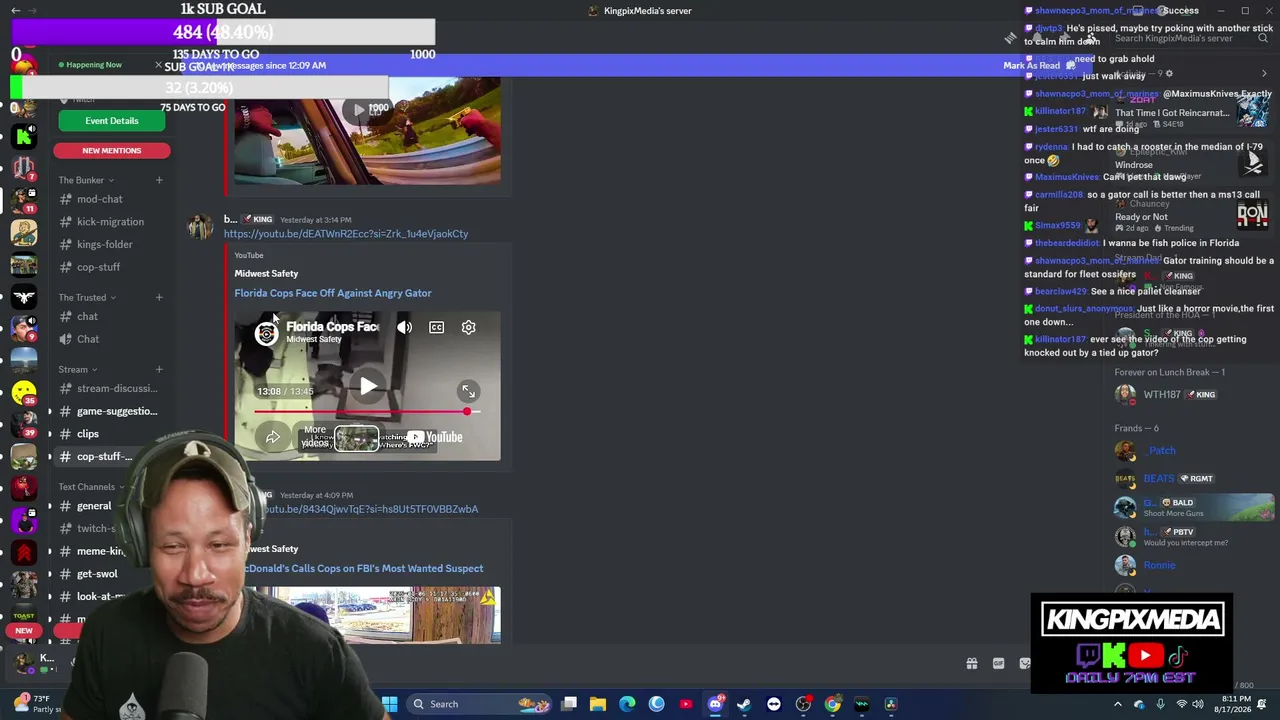The height and width of the screenshot is (720, 1280).
Task: Open the stream-discussion channel
Action: [110, 388]
